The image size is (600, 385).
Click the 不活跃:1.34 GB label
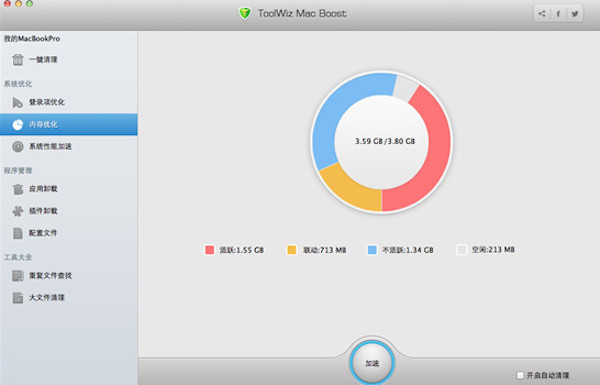(x=408, y=250)
